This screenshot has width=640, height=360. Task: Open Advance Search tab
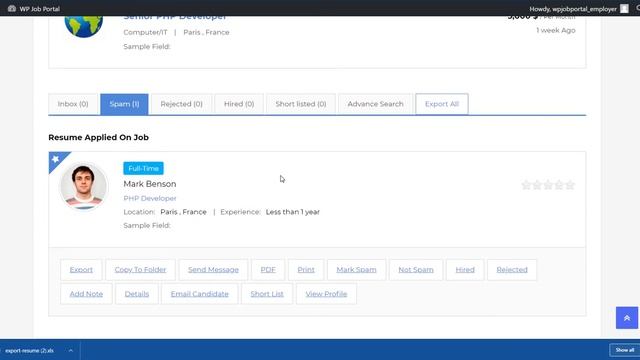click(376, 104)
